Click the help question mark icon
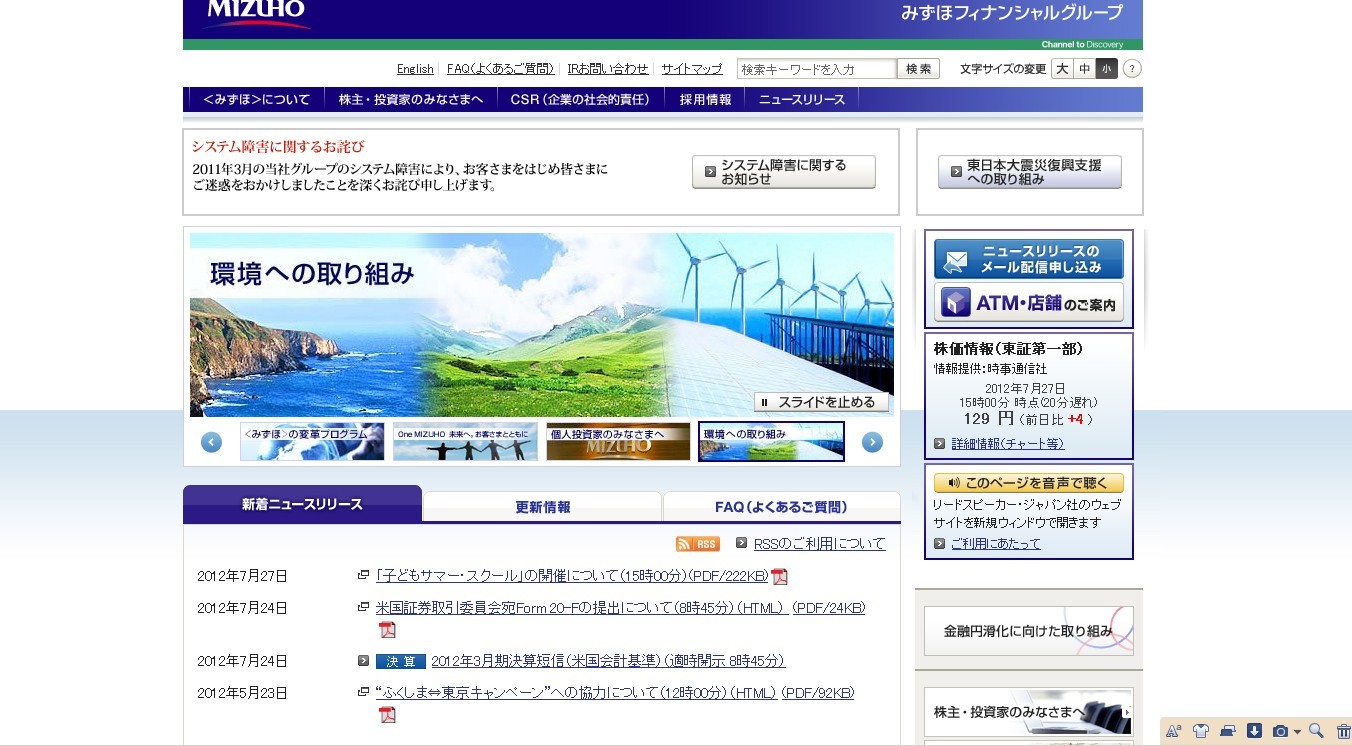Viewport: 1352px width, 746px height. pyautogui.click(x=1132, y=69)
